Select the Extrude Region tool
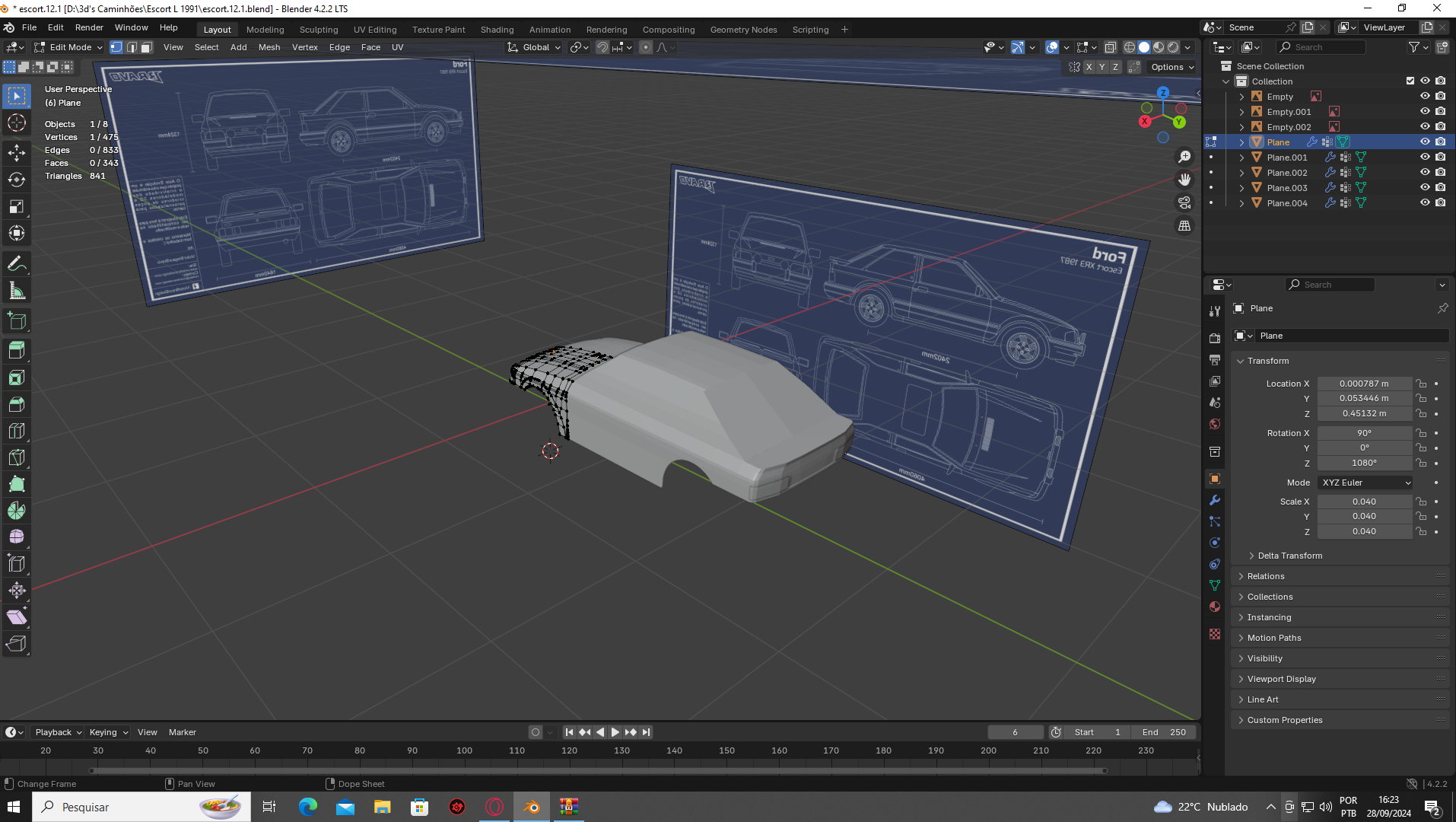The image size is (1456, 822). click(17, 350)
